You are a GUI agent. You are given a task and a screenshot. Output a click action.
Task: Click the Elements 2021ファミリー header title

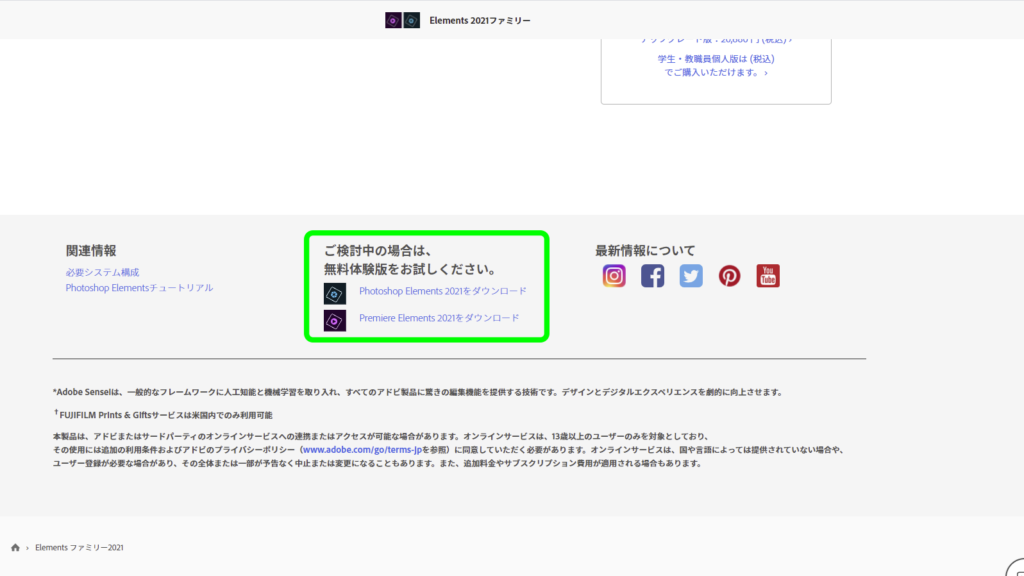(480, 20)
